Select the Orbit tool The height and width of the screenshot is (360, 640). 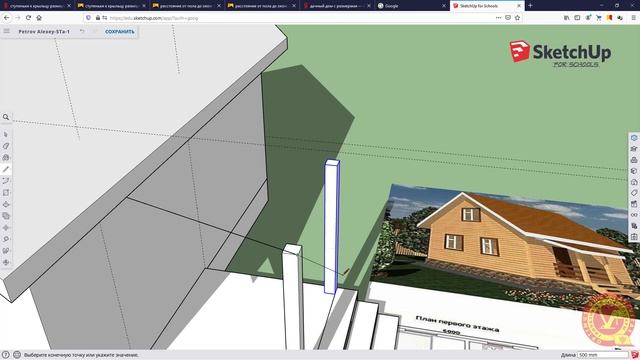(x=6, y=262)
